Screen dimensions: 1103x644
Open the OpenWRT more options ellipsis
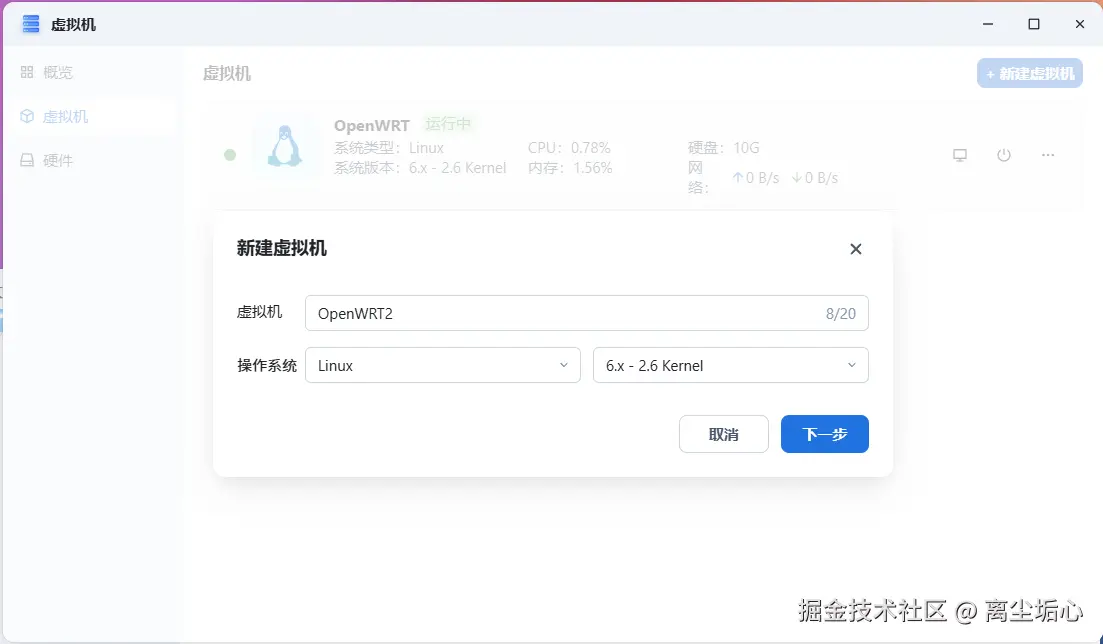(x=1048, y=155)
